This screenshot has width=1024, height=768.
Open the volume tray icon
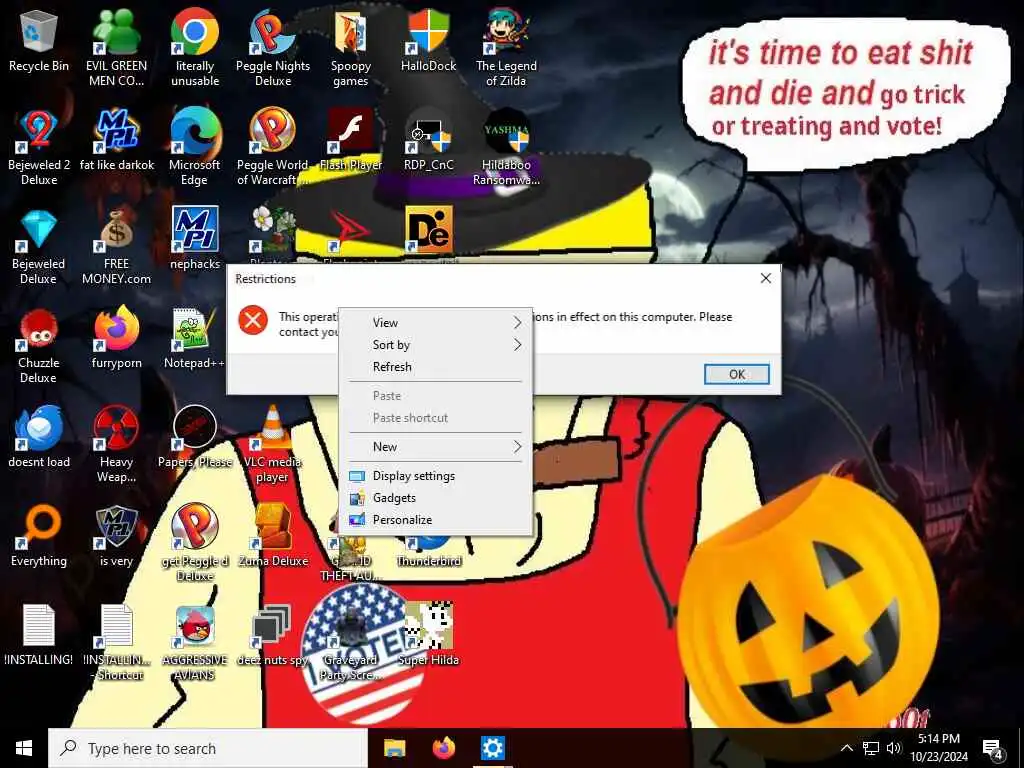894,748
